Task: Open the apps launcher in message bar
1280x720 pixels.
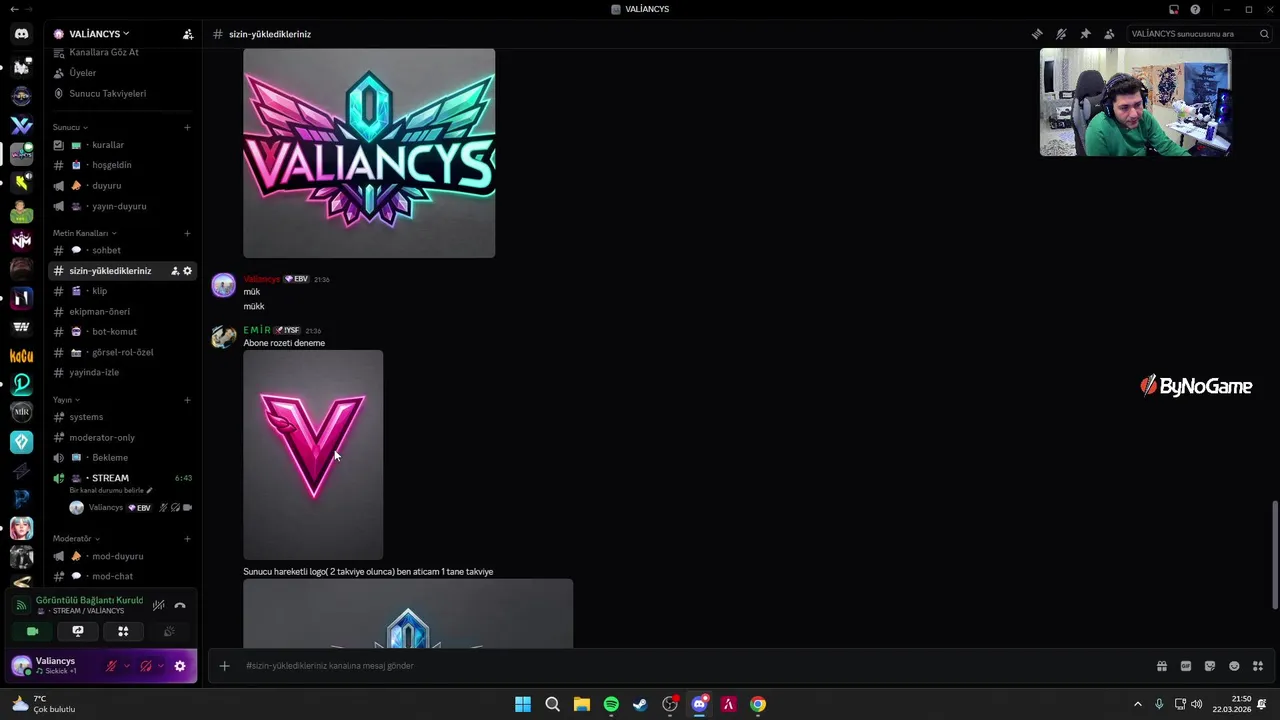Action: [x=1258, y=666]
